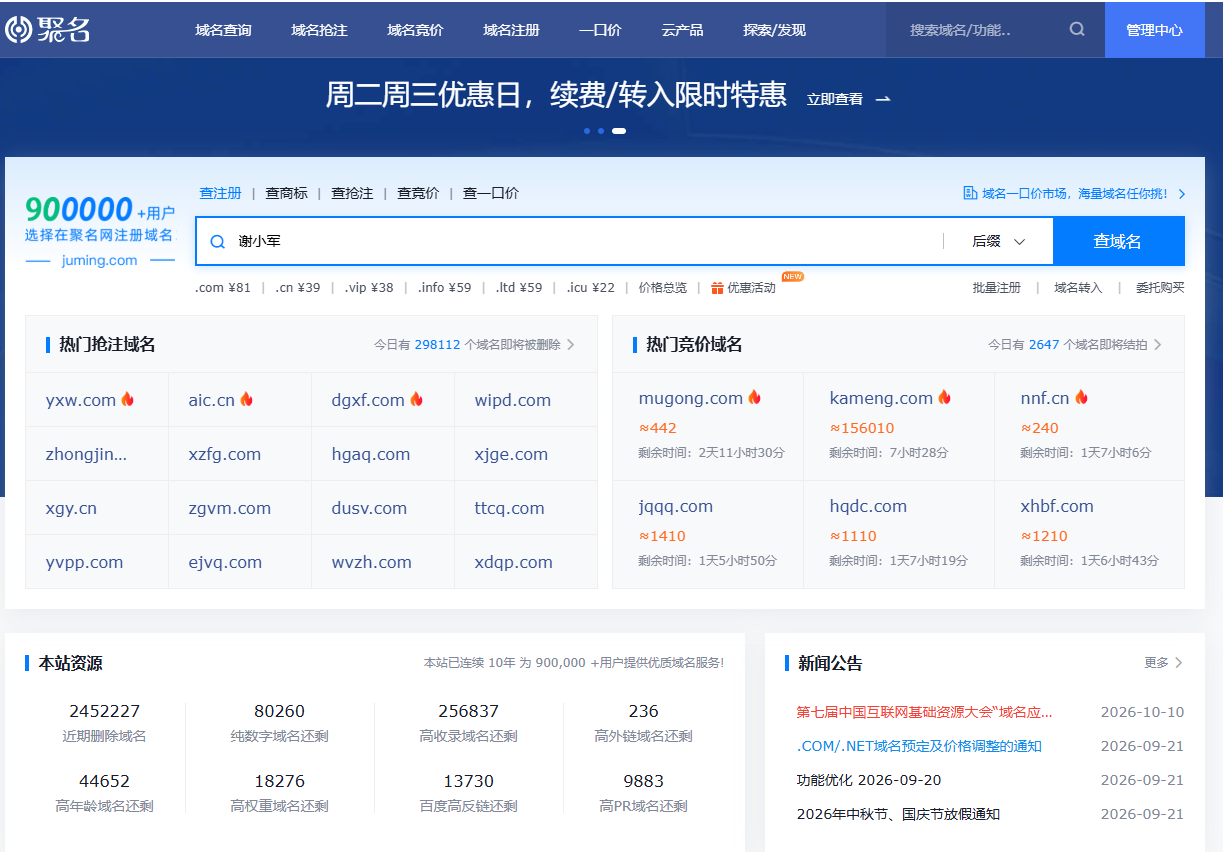
Task: Switch to the 查注册 tab
Action: (x=220, y=193)
